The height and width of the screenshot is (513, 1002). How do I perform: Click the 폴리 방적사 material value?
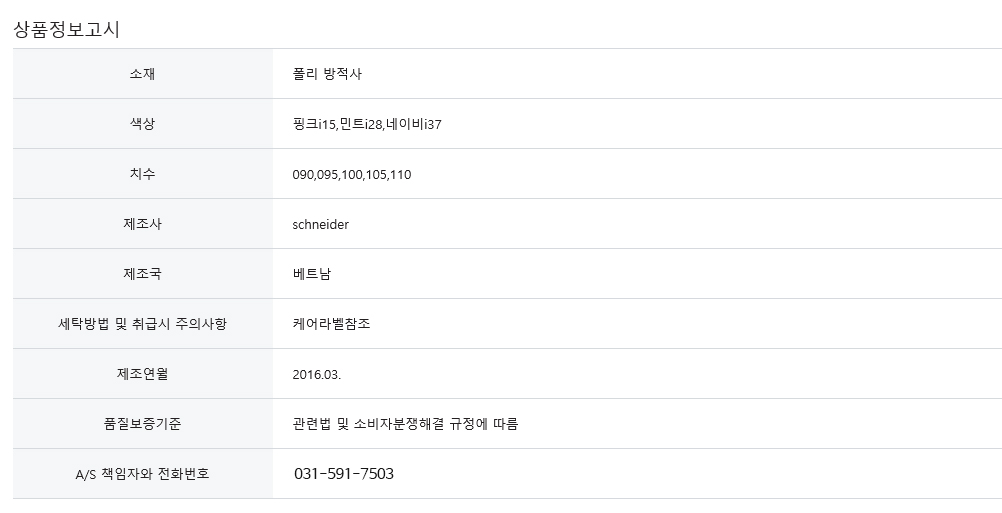327,74
